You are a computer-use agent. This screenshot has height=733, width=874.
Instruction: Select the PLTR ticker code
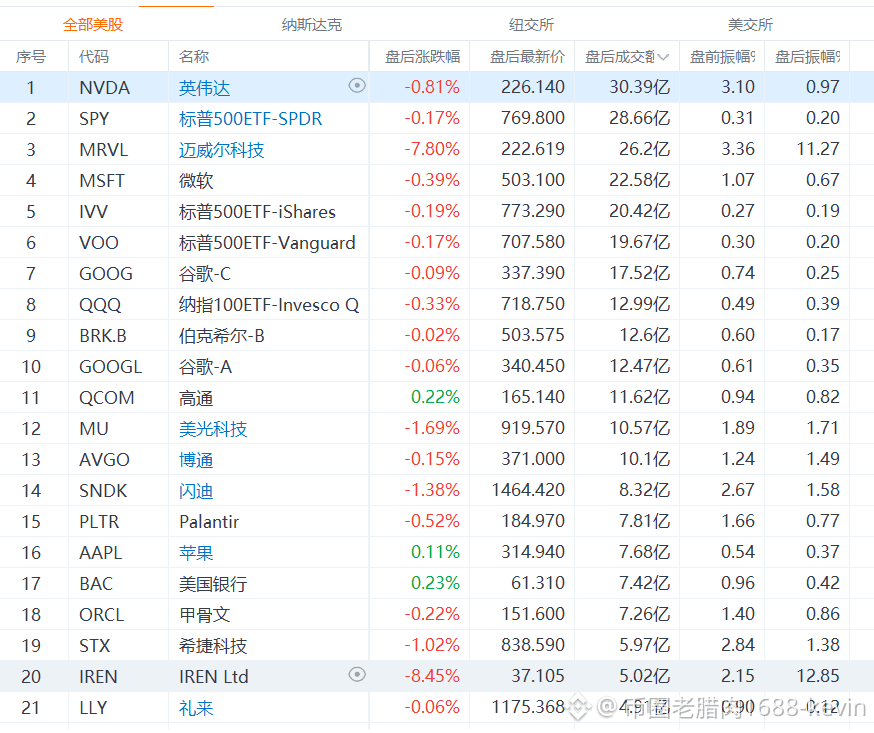pos(99,522)
